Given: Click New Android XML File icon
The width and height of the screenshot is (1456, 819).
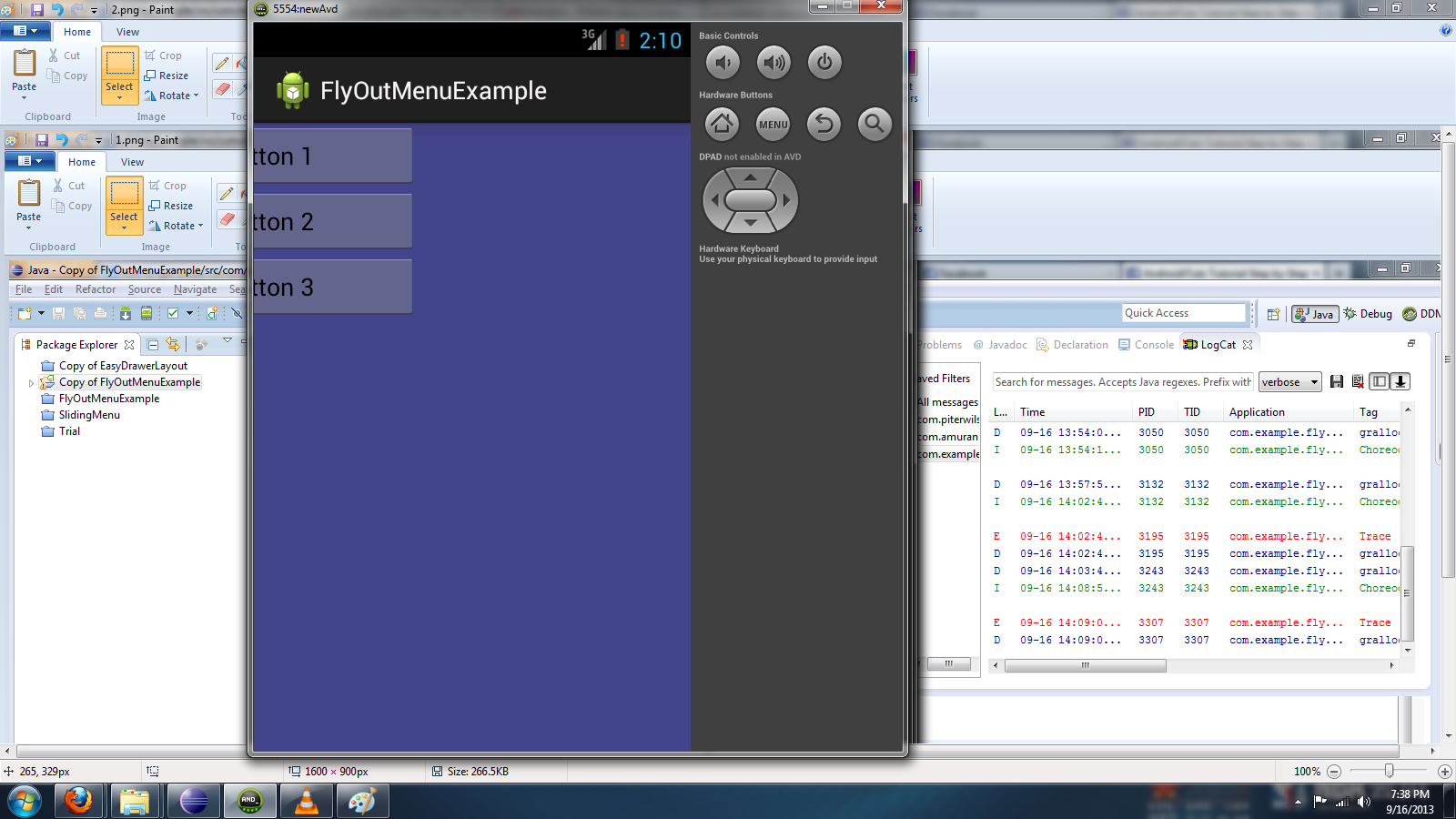Looking at the screenshot, I should click(212, 313).
